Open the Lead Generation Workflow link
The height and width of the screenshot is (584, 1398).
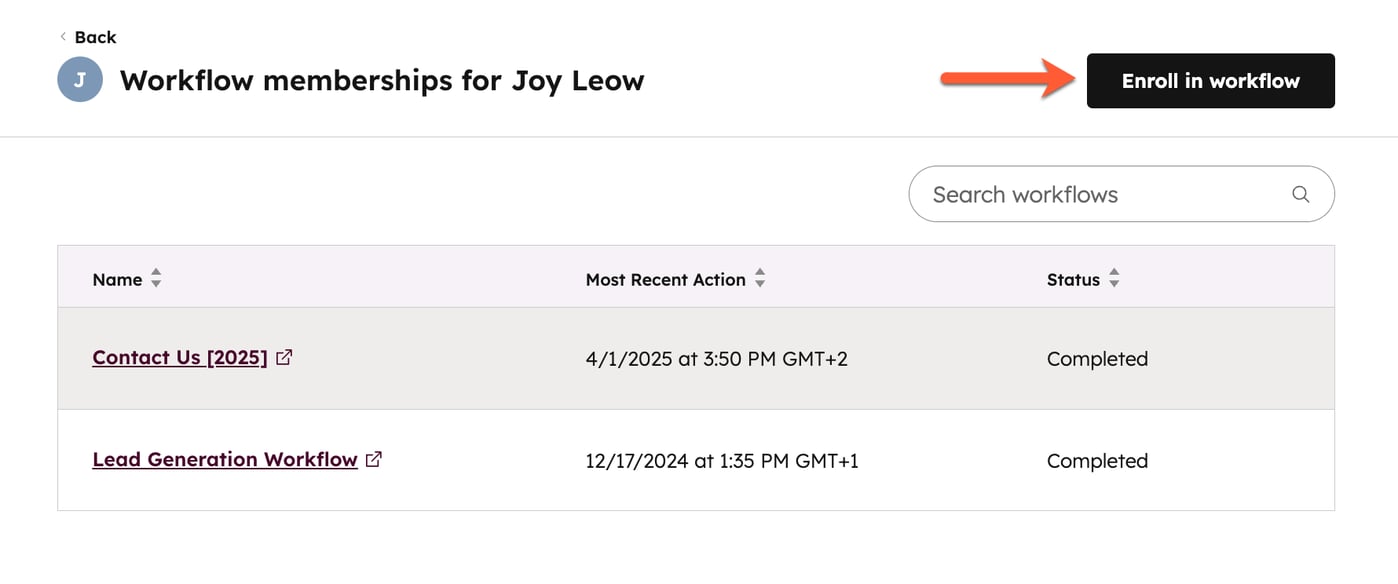tap(224, 459)
